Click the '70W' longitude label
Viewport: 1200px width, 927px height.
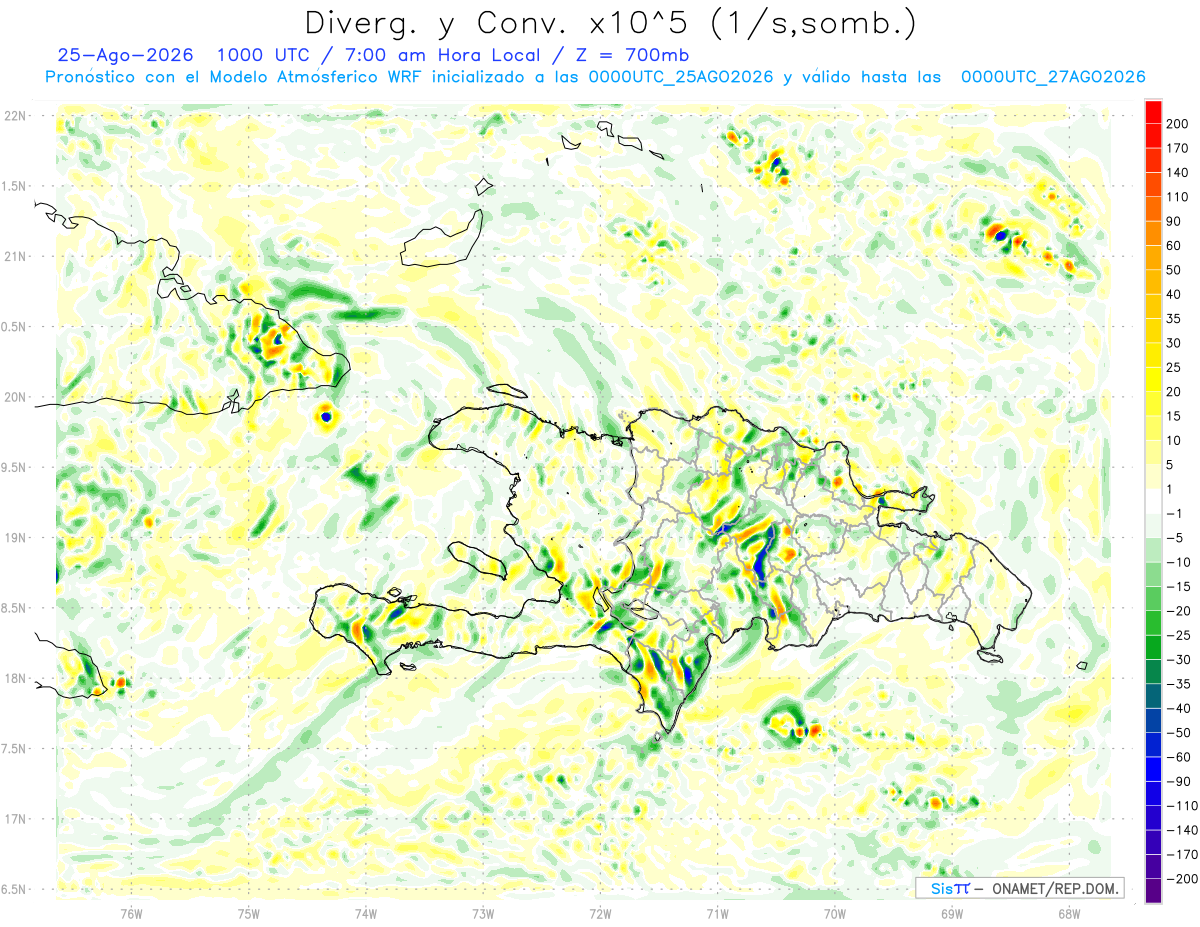(835, 913)
